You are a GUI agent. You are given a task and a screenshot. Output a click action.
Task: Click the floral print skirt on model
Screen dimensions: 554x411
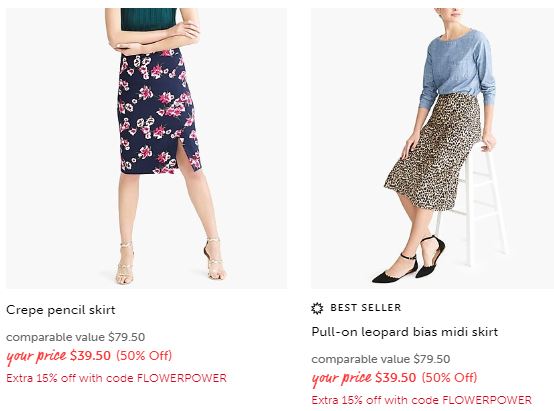click(x=159, y=111)
